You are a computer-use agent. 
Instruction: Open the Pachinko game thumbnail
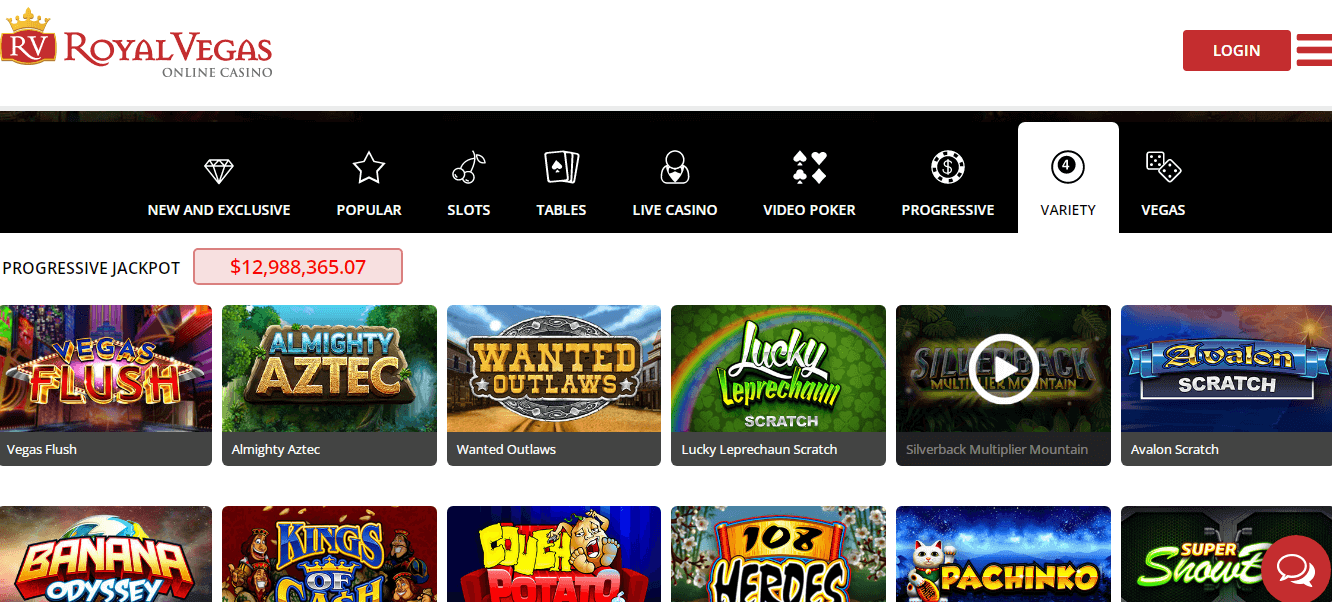pyautogui.click(x=1003, y=554)
